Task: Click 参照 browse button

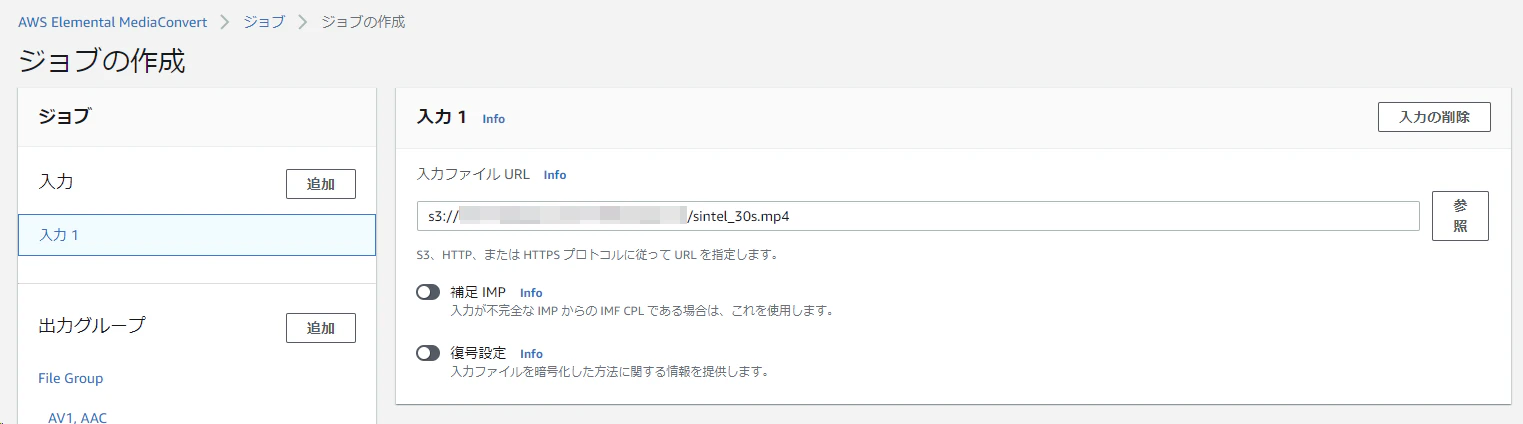Action: pos(1460,216)
